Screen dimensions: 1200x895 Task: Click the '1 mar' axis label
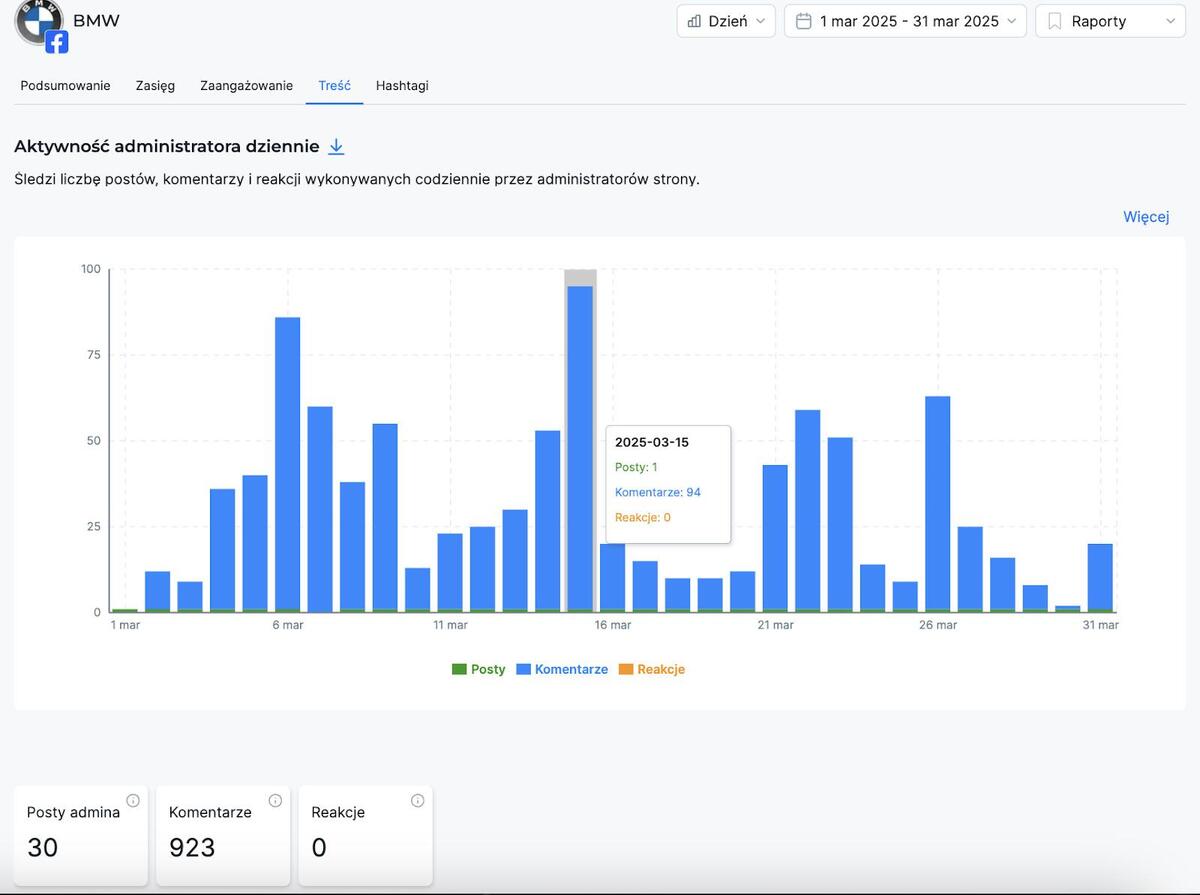[125, 625]
